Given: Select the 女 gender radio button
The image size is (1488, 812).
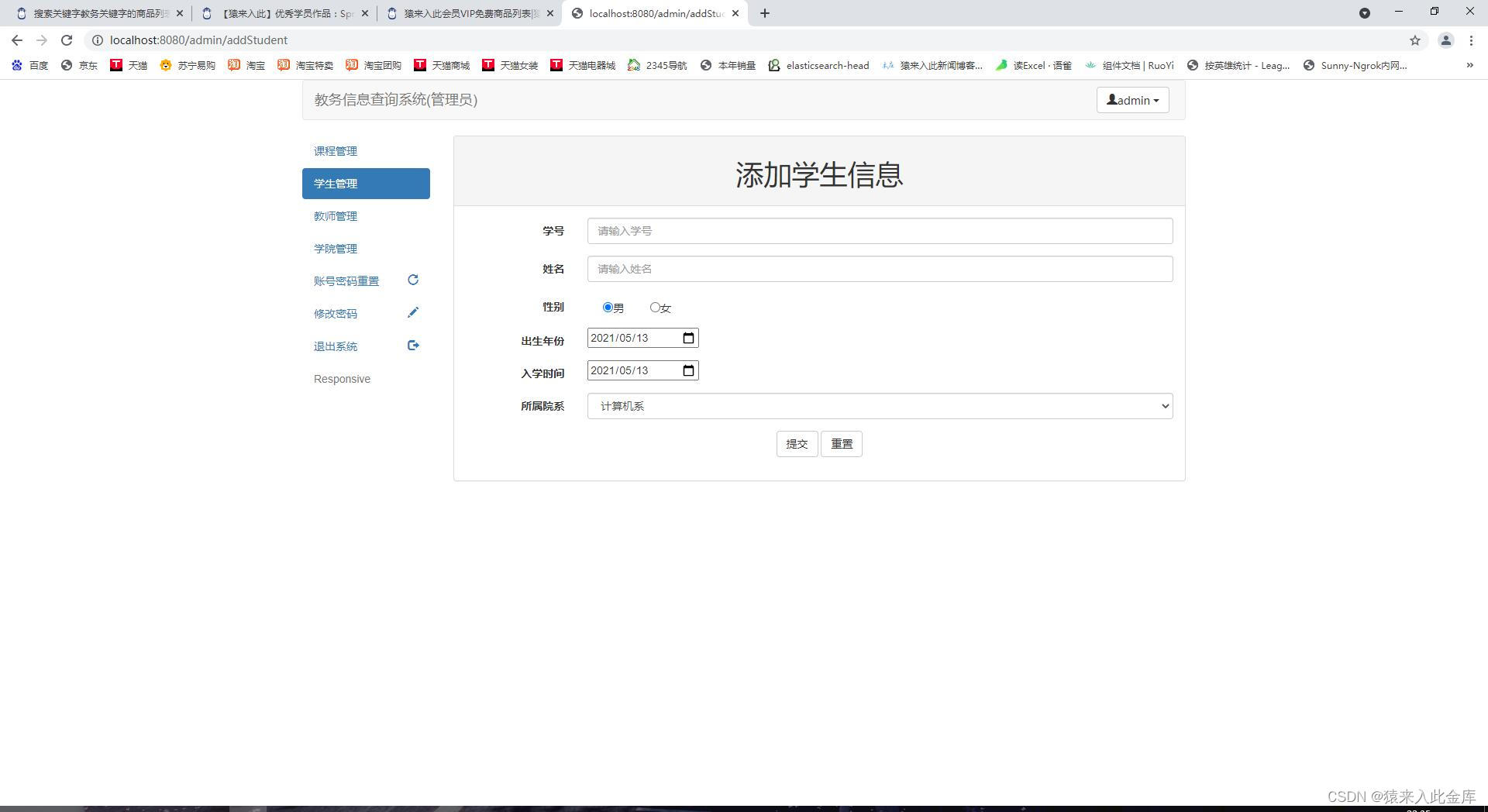Looking at the screenshot, I should [655, 308].
